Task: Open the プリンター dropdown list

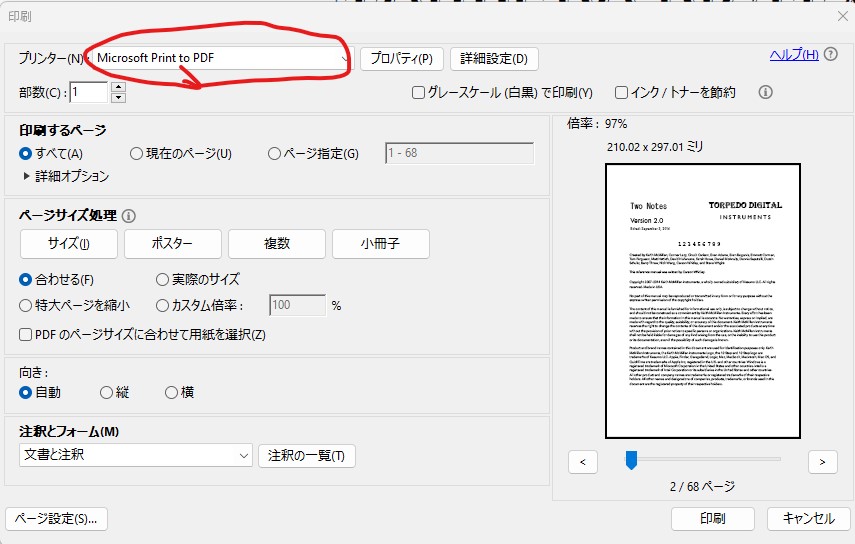Action: coord(345,58)
